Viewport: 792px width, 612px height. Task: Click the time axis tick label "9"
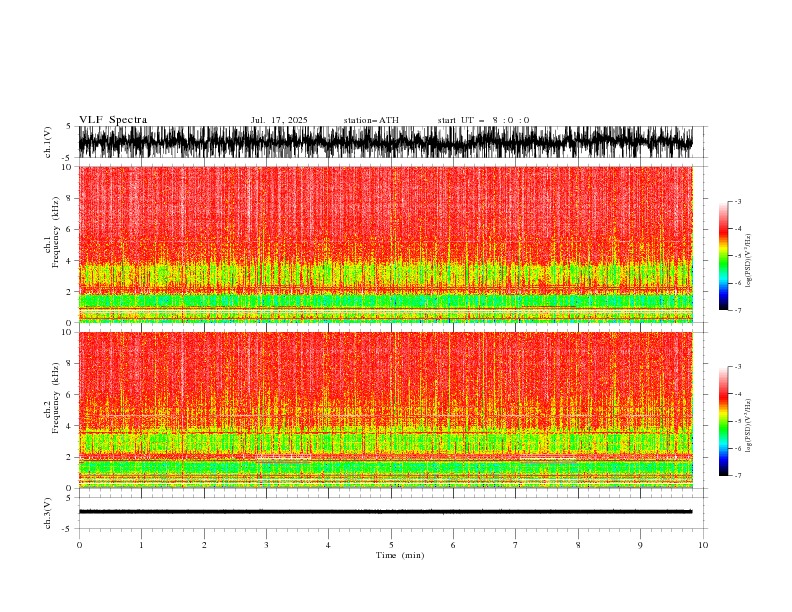(640, 545)
